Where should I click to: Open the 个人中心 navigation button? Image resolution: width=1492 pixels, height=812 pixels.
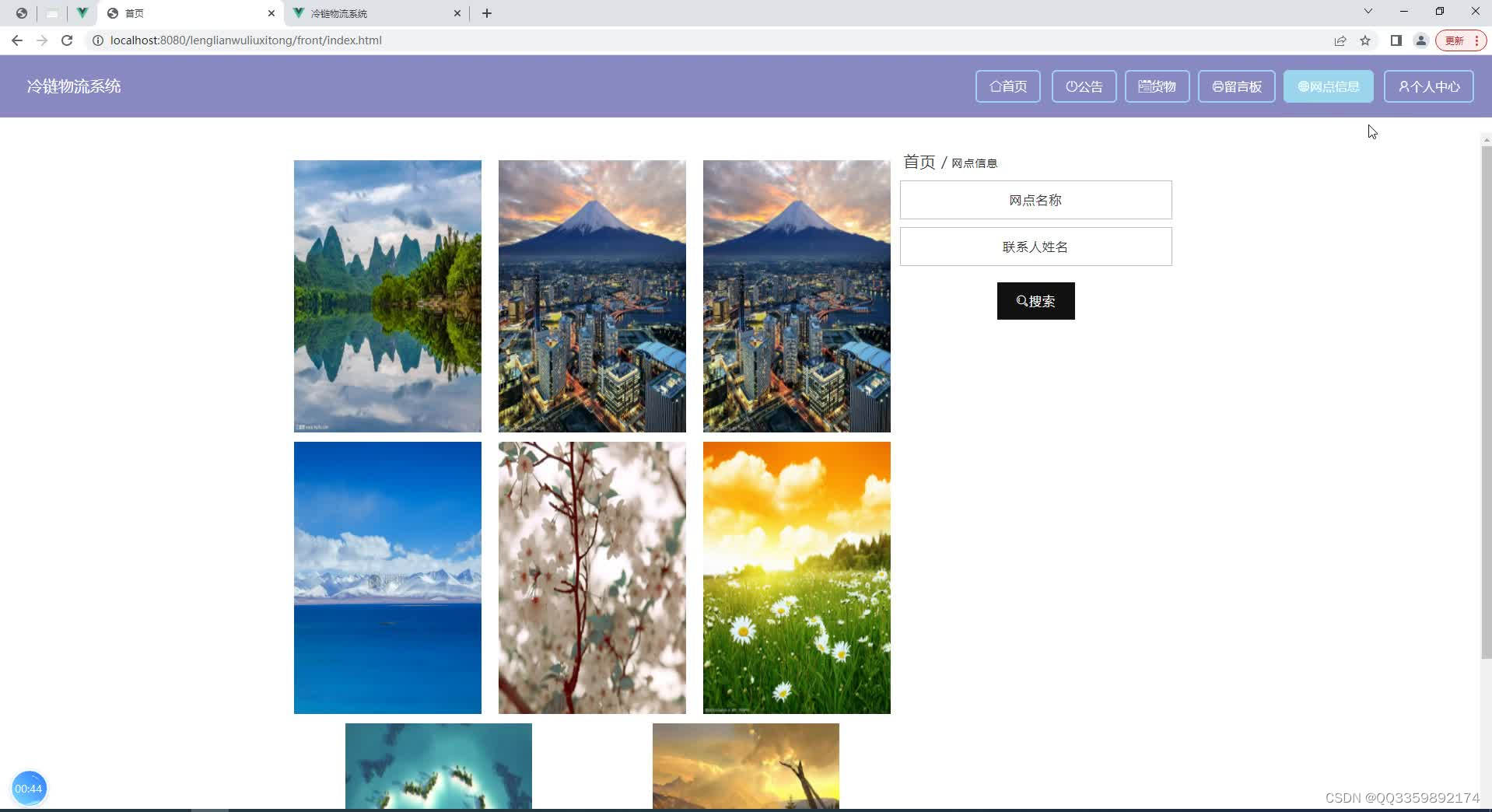click(x=1429, y=86)
